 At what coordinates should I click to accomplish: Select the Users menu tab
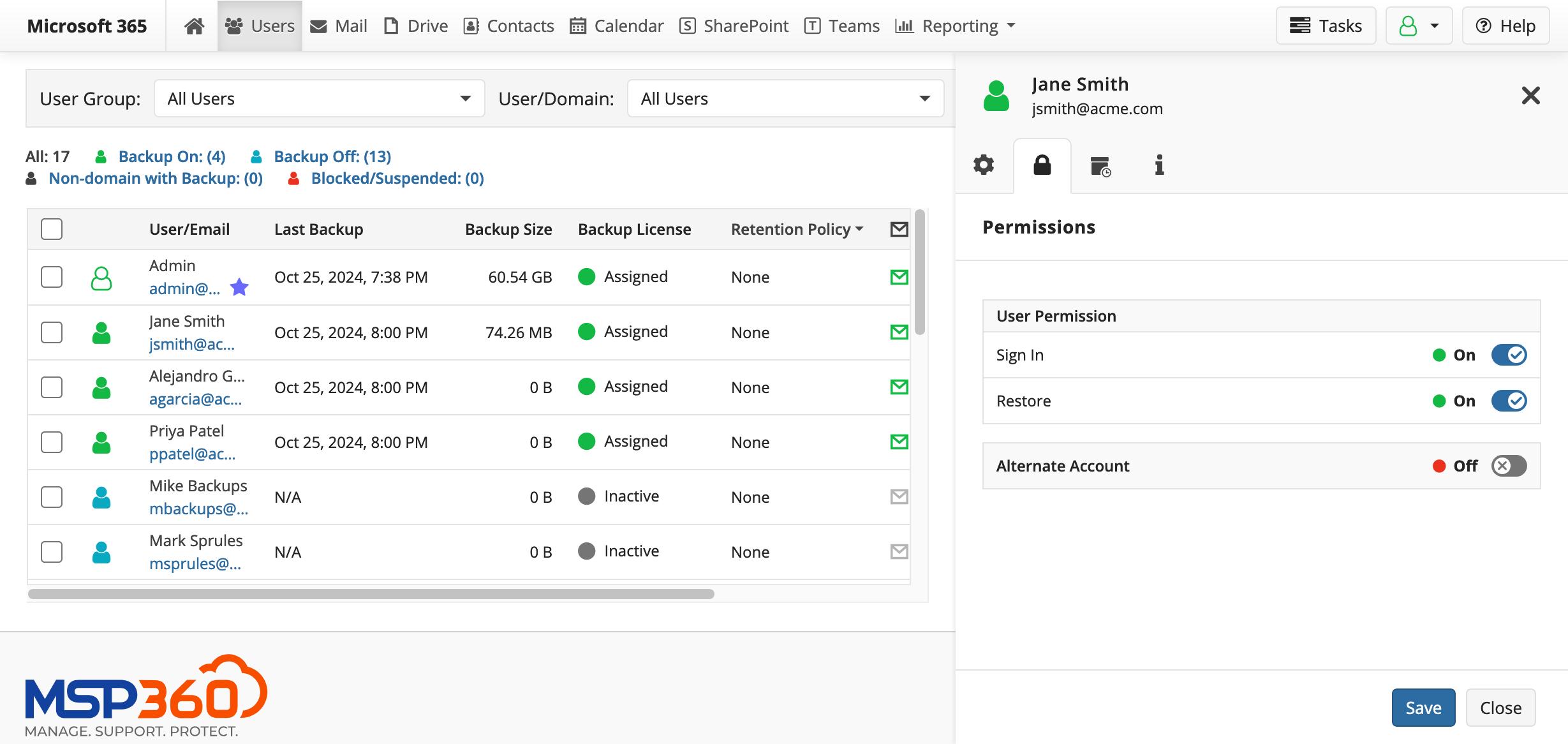[258, 24]
